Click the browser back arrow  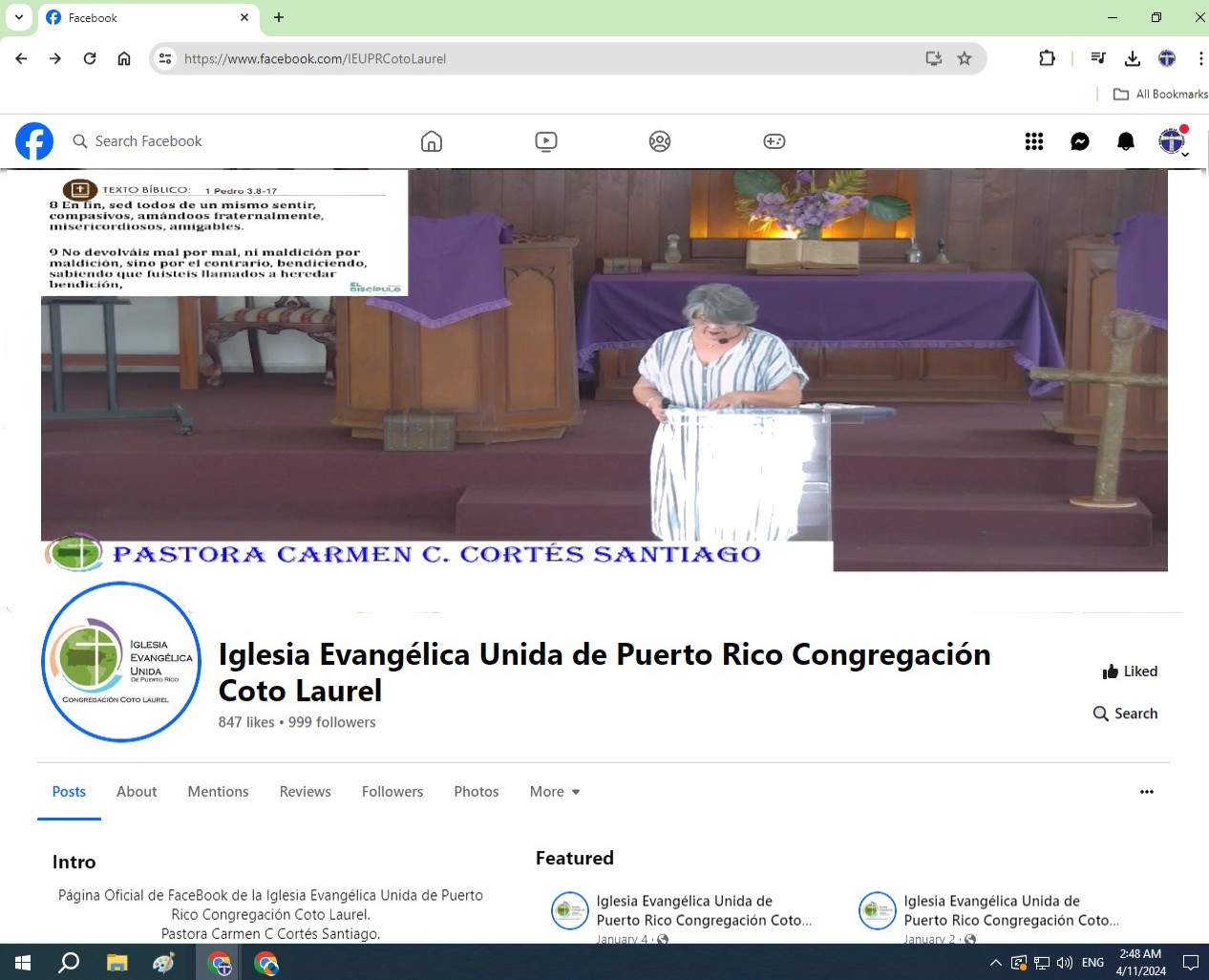click(21, 58)
